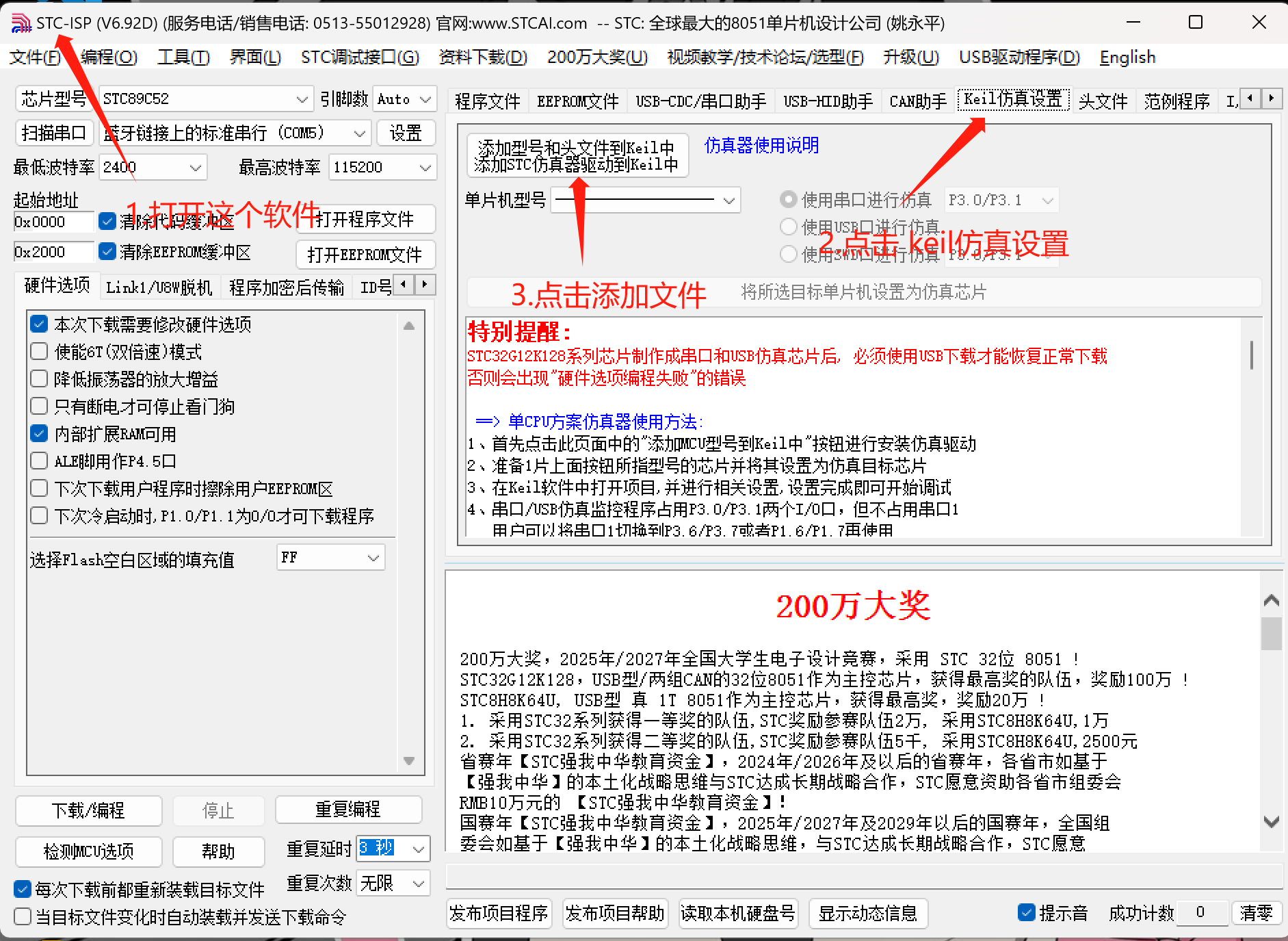Click start address field 0x0000

tap(53, 222)
